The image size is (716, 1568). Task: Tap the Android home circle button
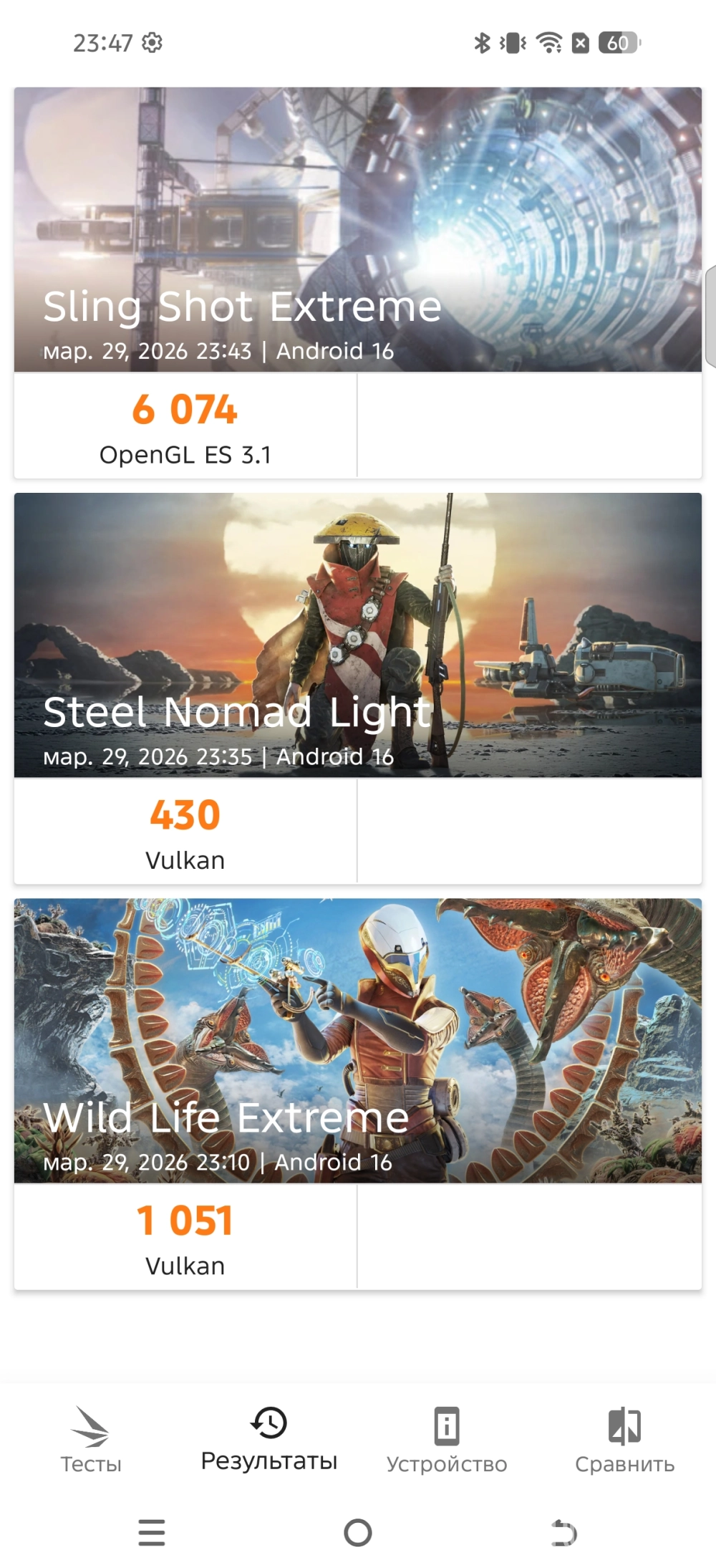pyautogui.click(x=358, y=1533)
